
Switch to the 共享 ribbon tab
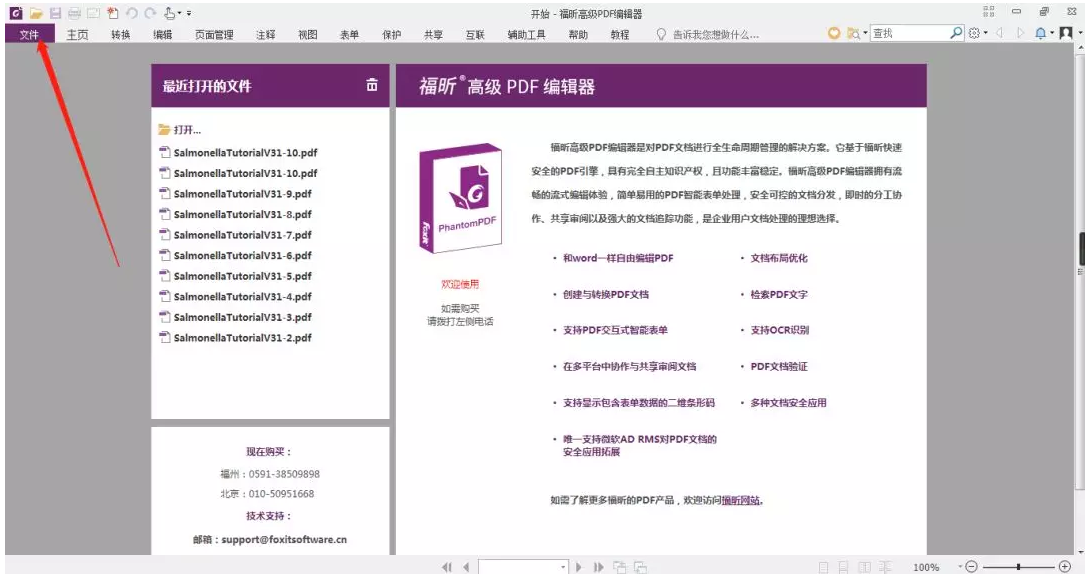click(x=433, y=34)
